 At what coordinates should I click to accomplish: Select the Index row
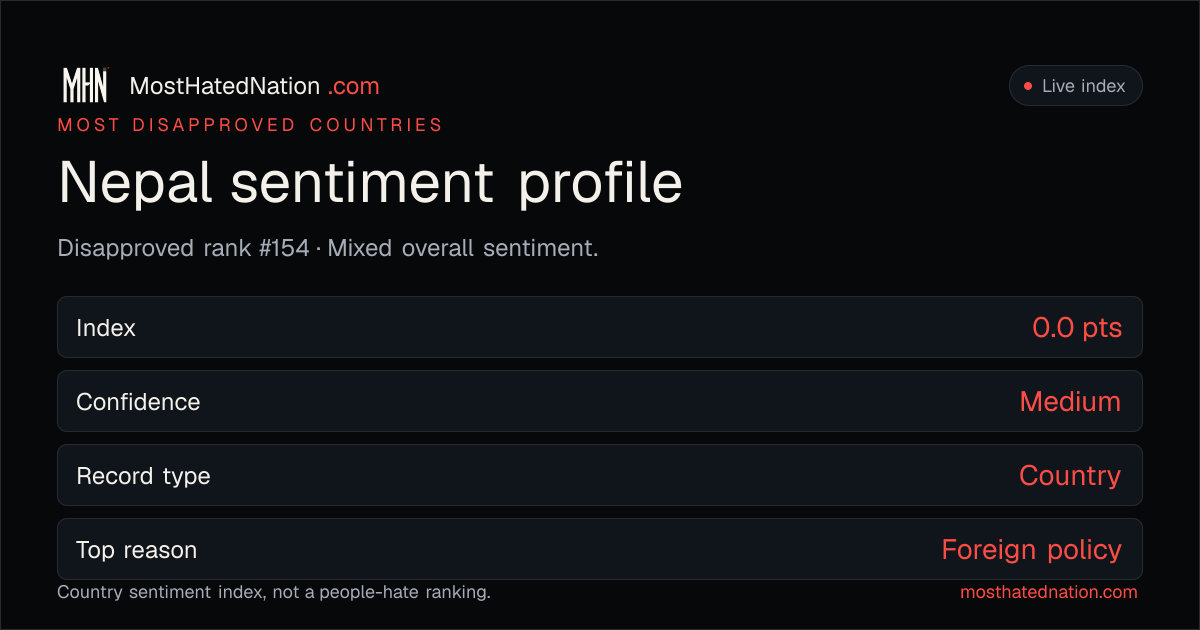(x=600, y=327)
